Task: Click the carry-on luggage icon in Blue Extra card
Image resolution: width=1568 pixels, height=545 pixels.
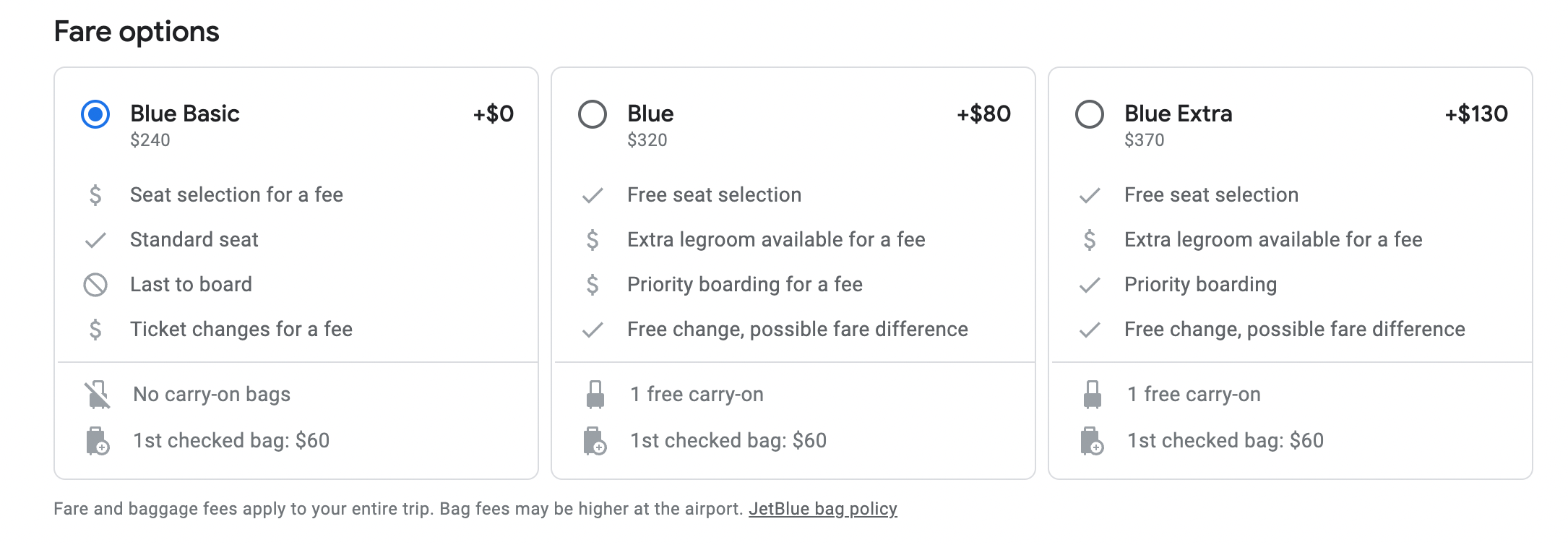Action: point(1092,395)
